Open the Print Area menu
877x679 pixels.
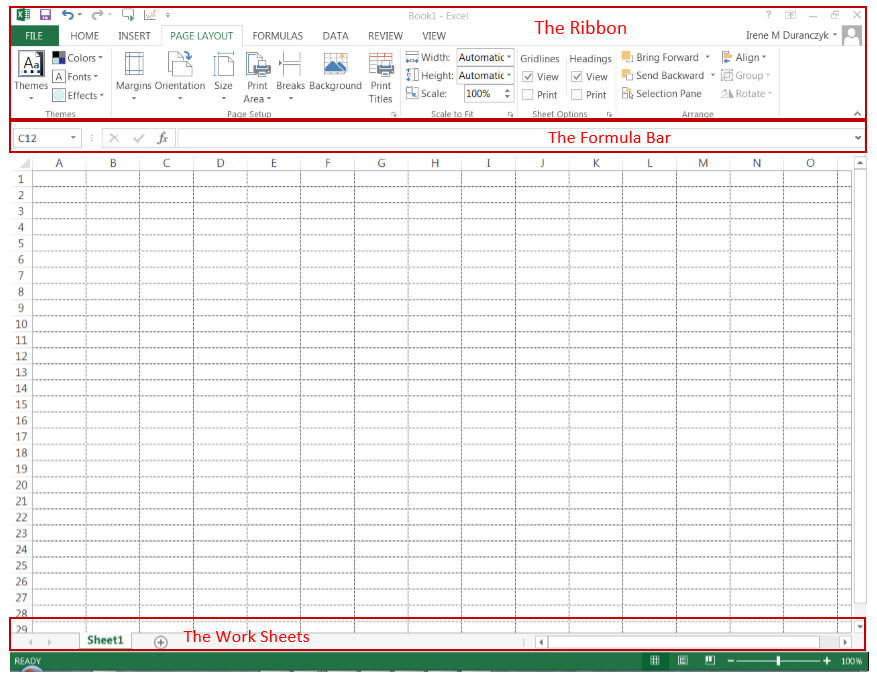[x=257, y=78]
